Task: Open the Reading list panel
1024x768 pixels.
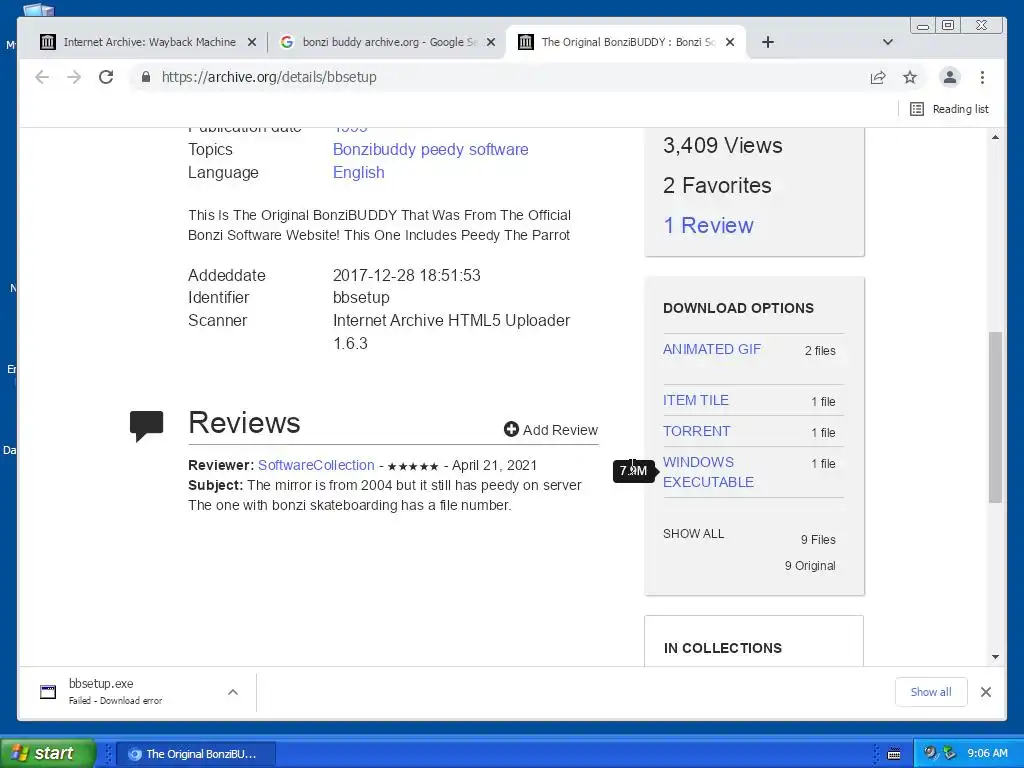Action: point(950,109)
